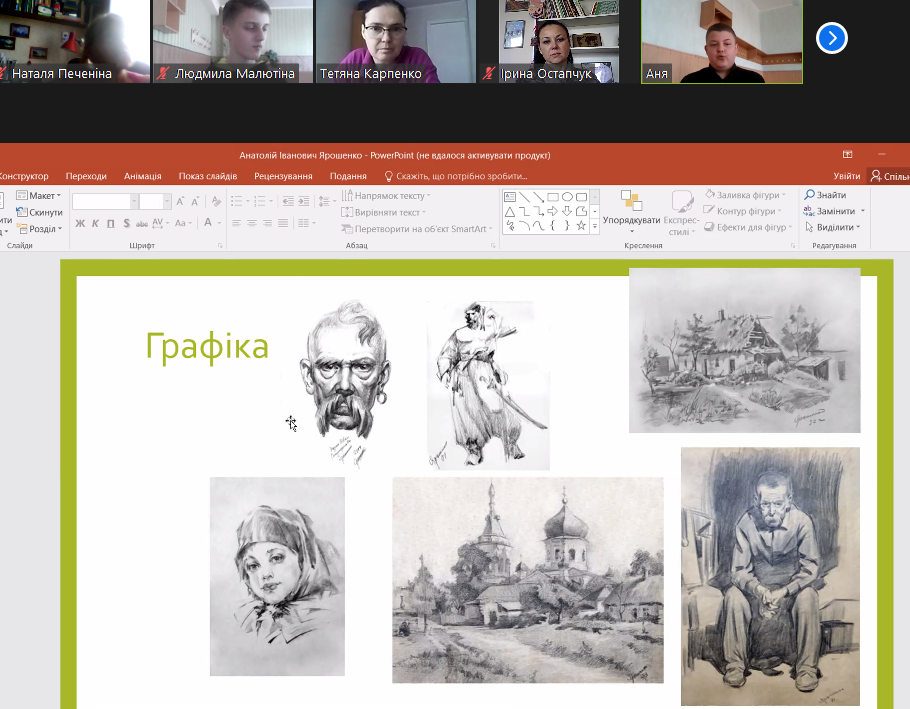Switch to the Подання tab
The image size is (910, 709).
coord(348,176)
